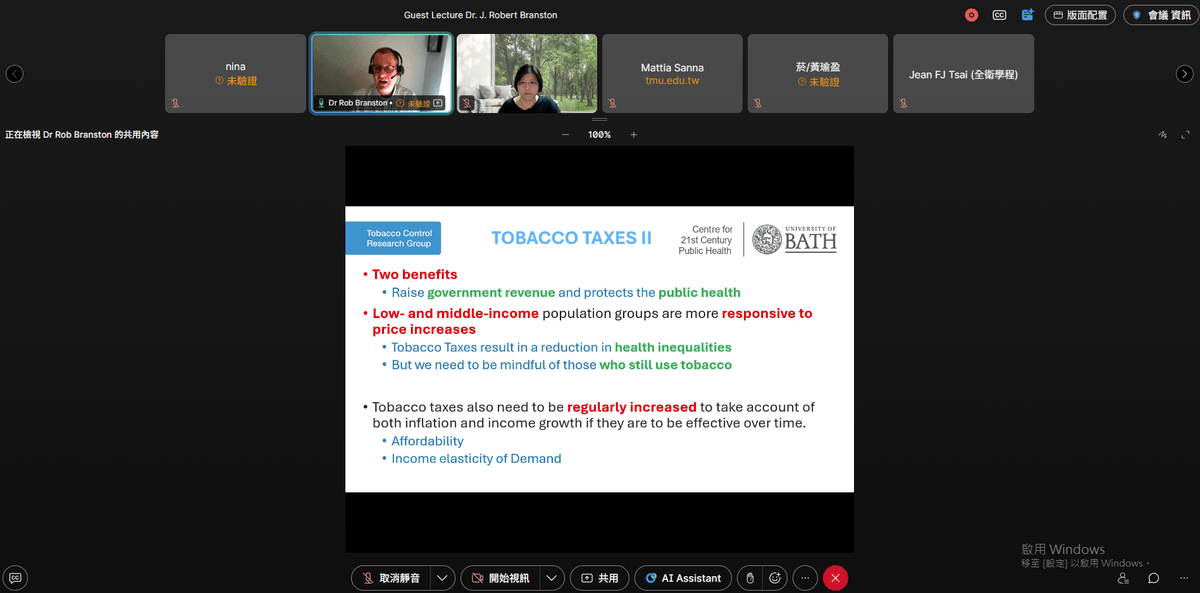Open more options ellipsis in controls
This screenshot has width=1200, height=593.
[x=805, y=578]
